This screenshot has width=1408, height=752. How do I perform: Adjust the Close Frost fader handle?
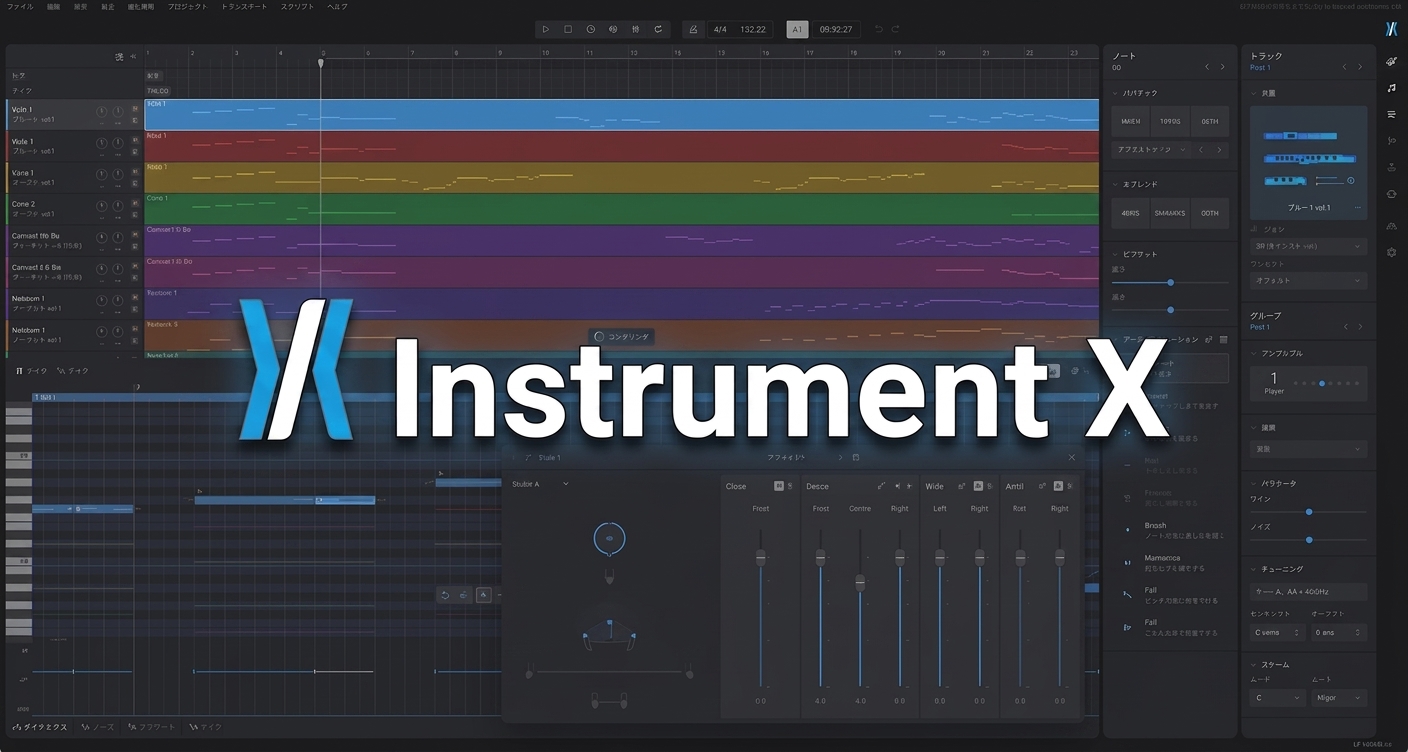point(760,557)
